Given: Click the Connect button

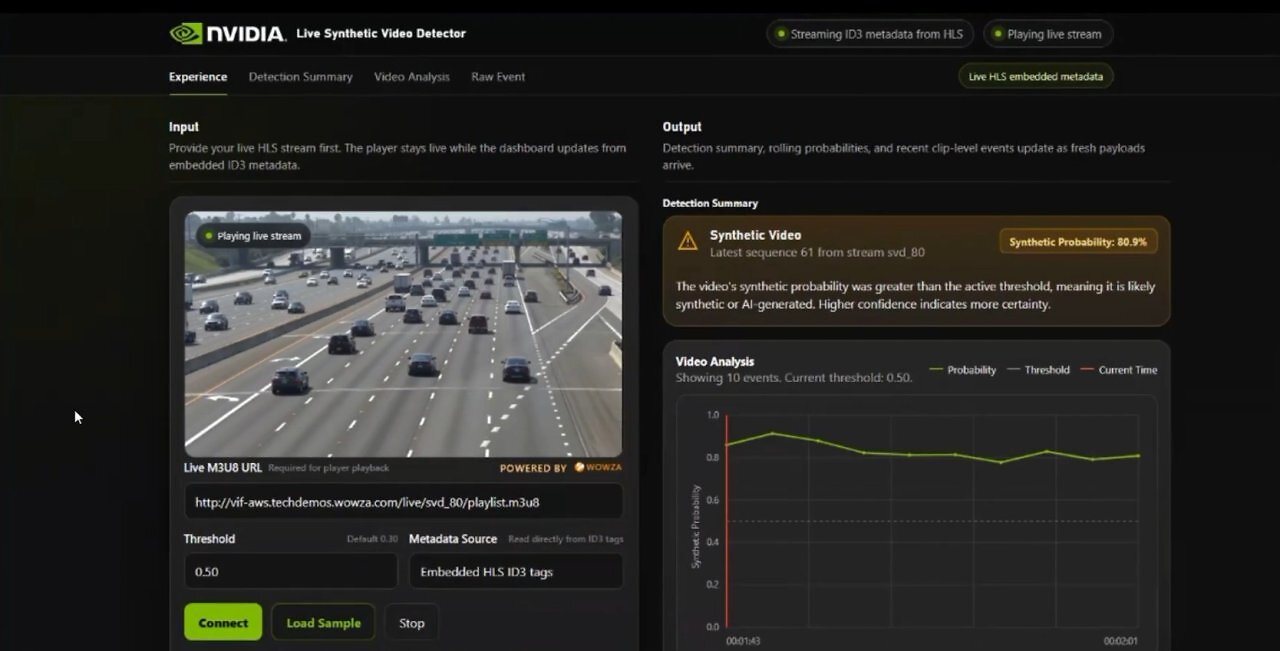Looking at the screenshot, I should click(x=223, y=622).
